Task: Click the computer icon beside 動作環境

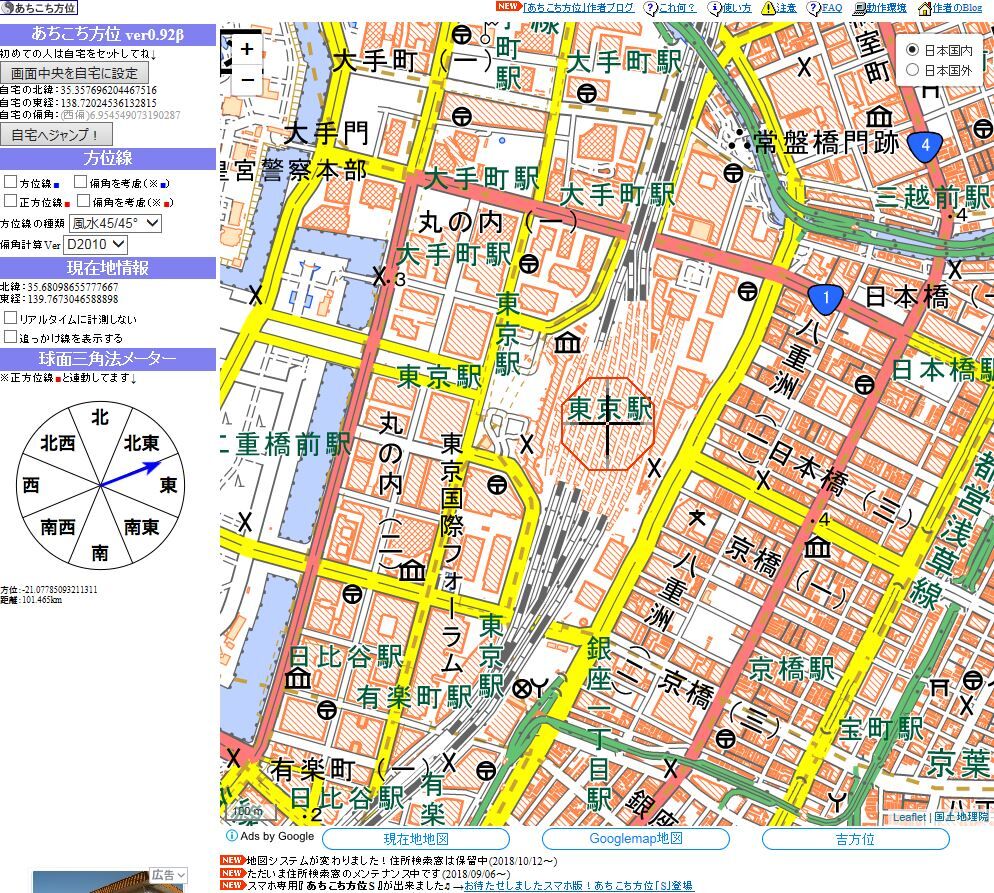Action: coord(860,8)
